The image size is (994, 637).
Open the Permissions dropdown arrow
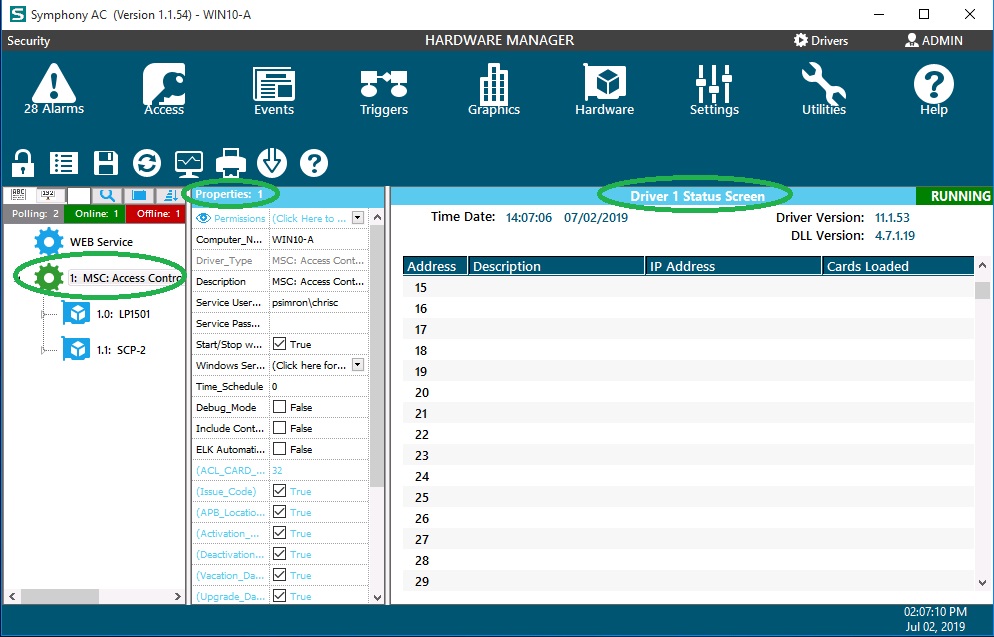coord(358,218)
